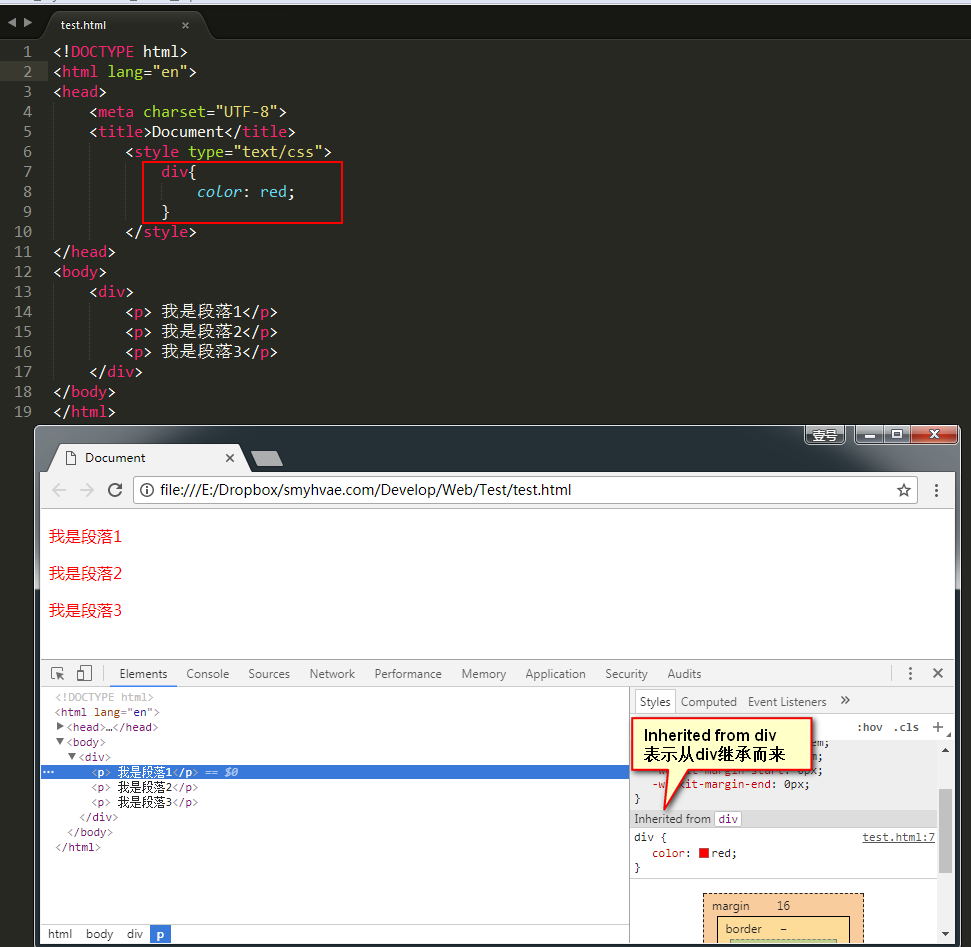Click the Sublime tab forward arrow
Screen dimensions: 971x947
(28, 23)
